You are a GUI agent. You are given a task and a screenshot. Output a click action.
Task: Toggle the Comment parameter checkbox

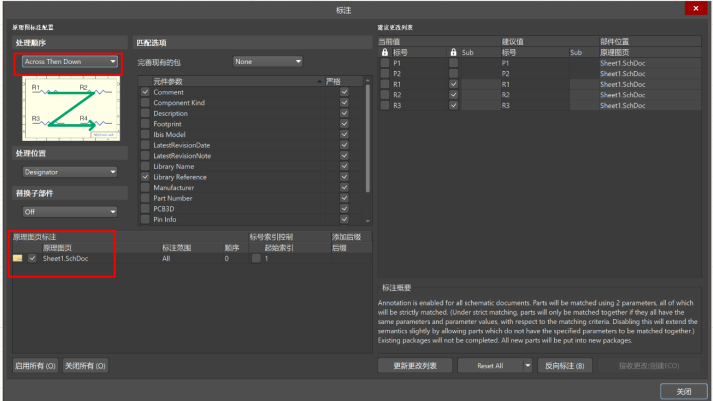(145, 93)
